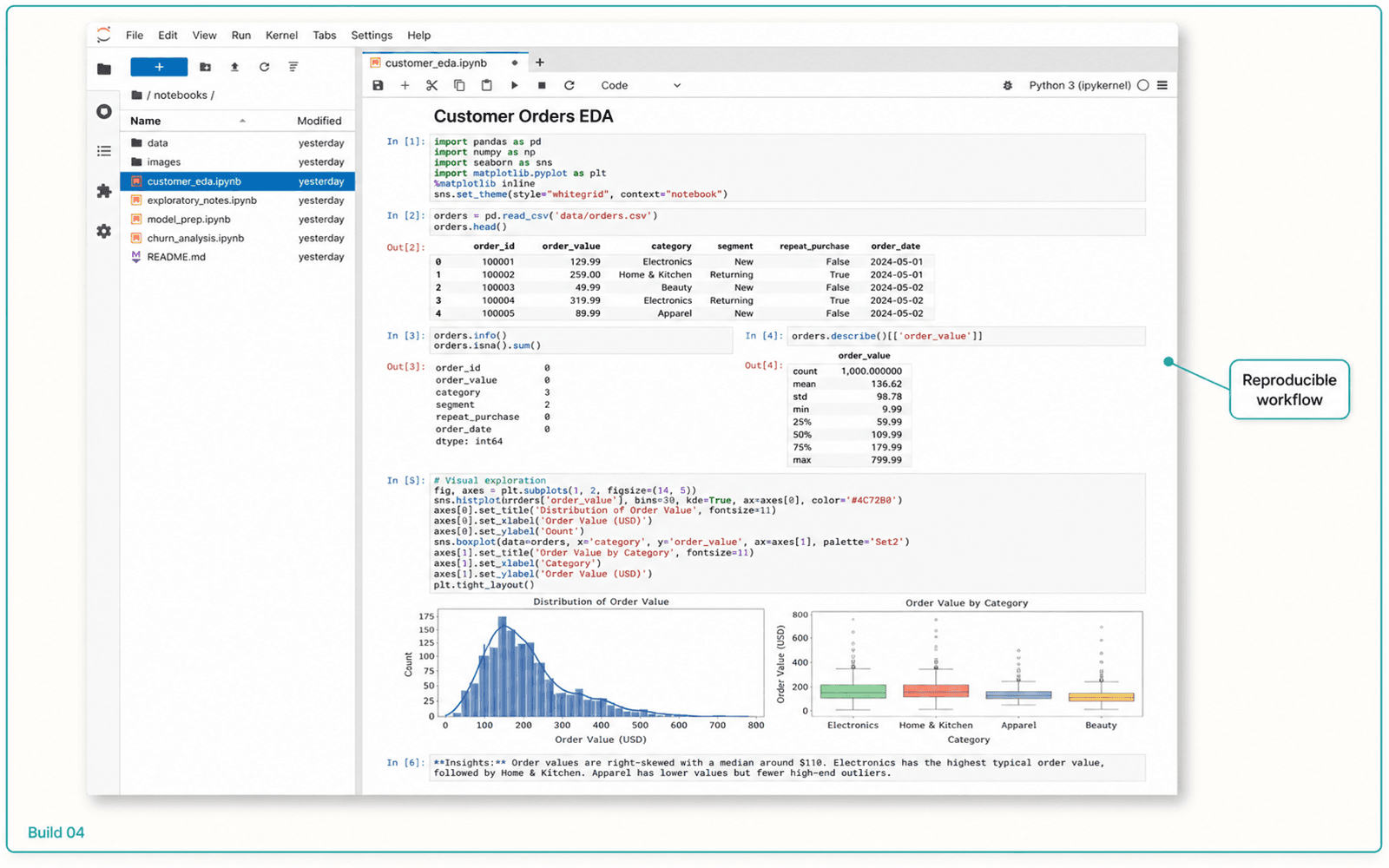Click the mean value 136.62 in Out[4]

(887, 384)
